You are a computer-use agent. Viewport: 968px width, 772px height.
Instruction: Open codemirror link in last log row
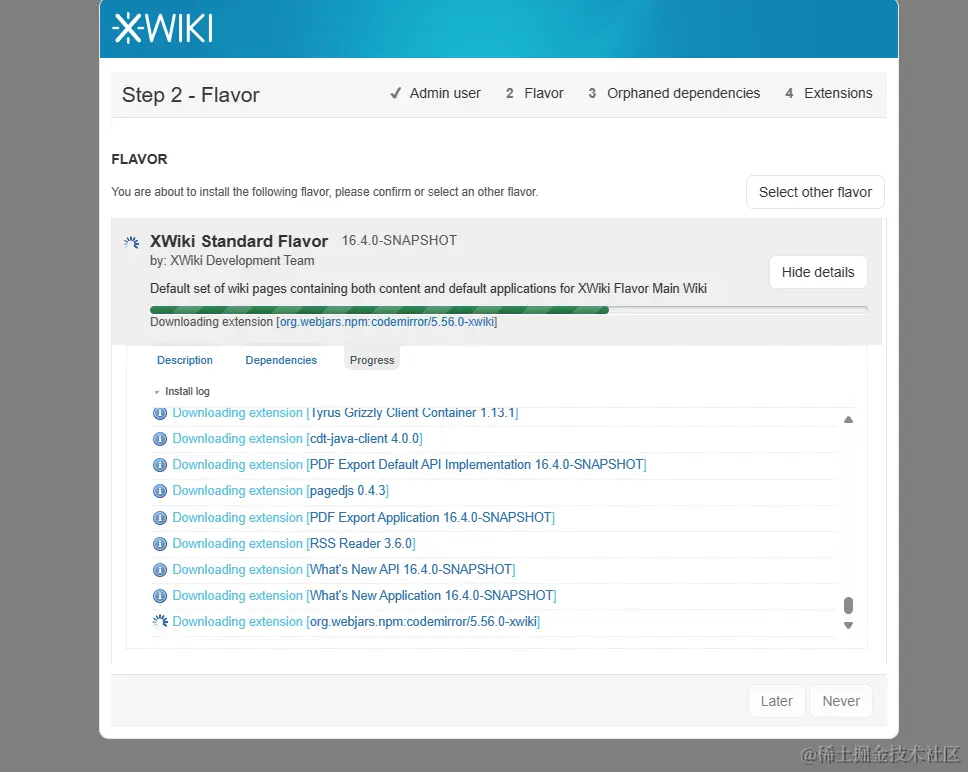pos(424,621)
